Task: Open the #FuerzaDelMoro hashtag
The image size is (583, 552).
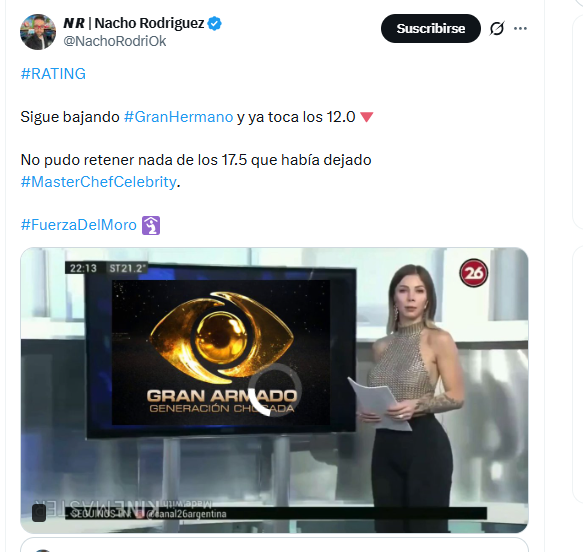Action: pyautogui.click(x=79, y=225)
